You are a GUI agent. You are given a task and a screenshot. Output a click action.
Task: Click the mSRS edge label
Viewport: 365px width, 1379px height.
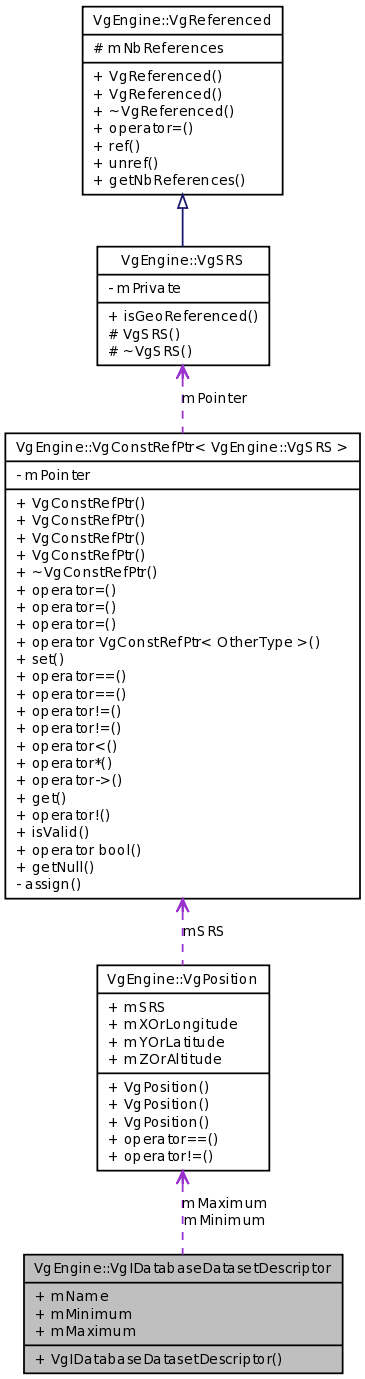203,931
